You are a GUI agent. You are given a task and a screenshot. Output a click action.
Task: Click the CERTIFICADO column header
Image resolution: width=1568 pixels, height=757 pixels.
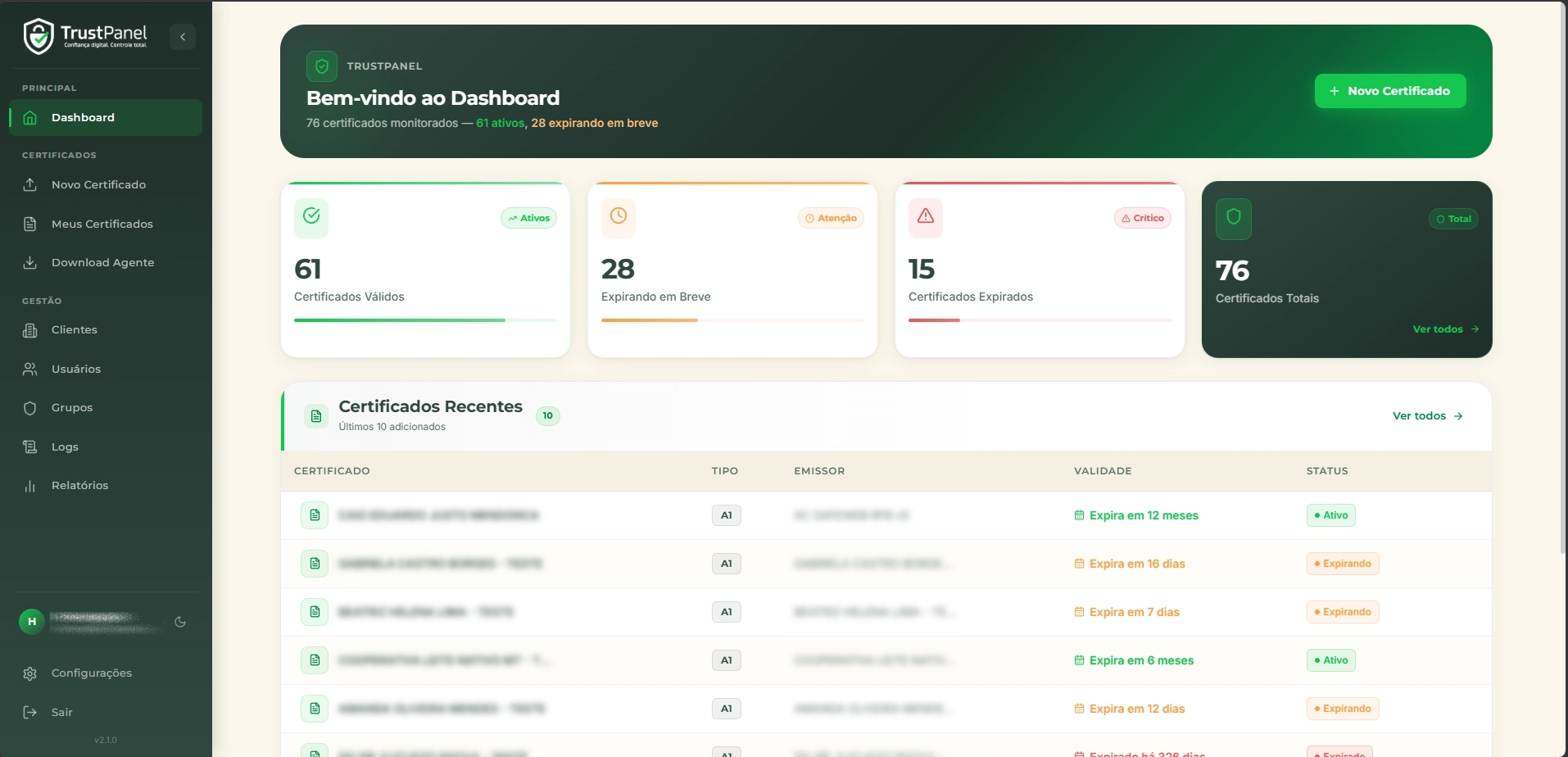(332, 471)
